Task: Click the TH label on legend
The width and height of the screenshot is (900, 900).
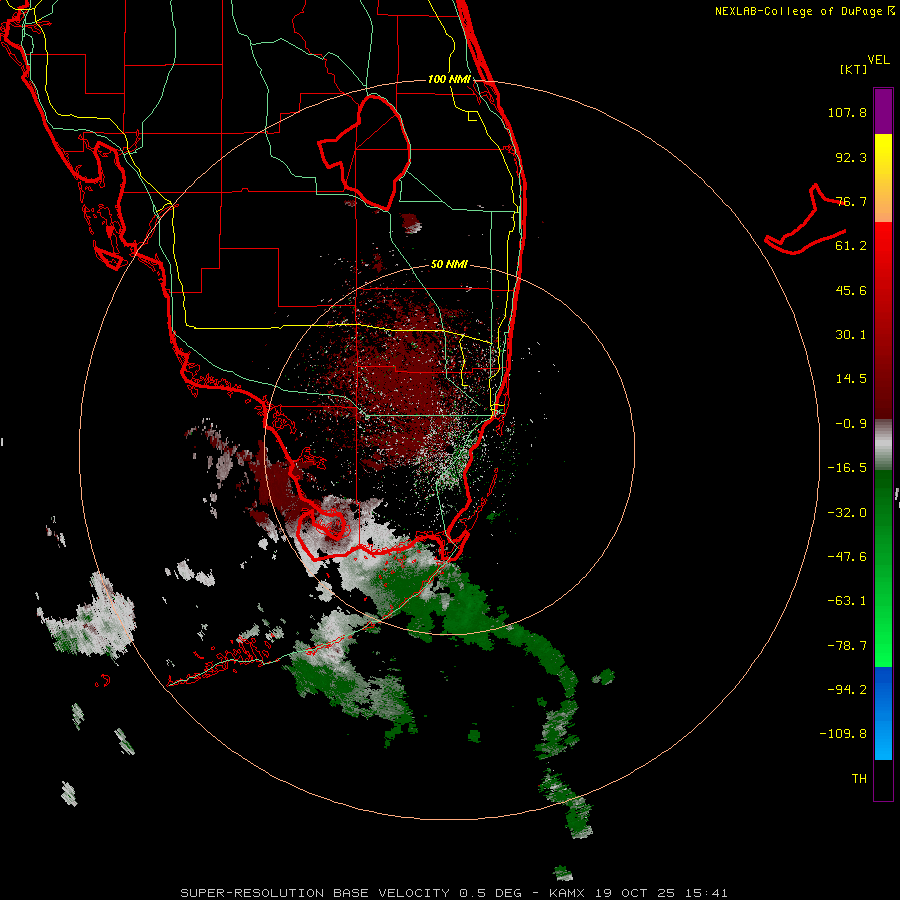Action: (x=859, y=779)
